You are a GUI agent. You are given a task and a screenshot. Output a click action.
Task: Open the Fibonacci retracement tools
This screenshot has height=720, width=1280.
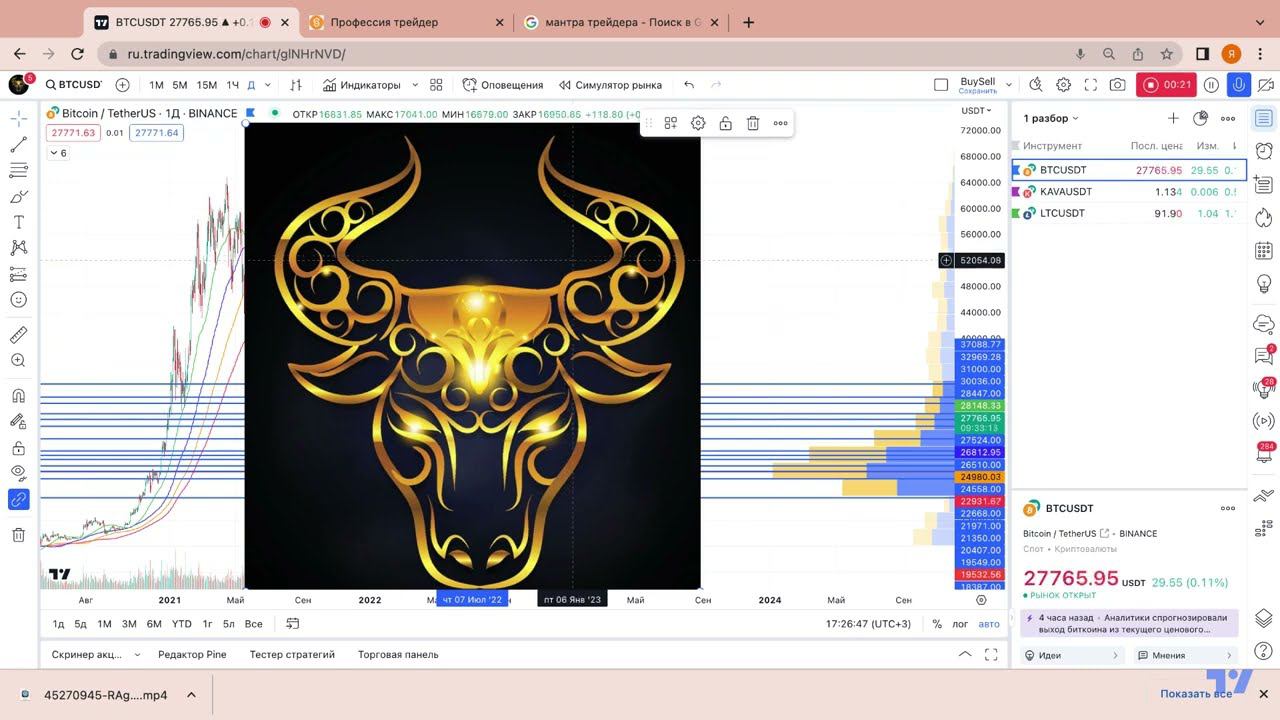click(18, 170)
